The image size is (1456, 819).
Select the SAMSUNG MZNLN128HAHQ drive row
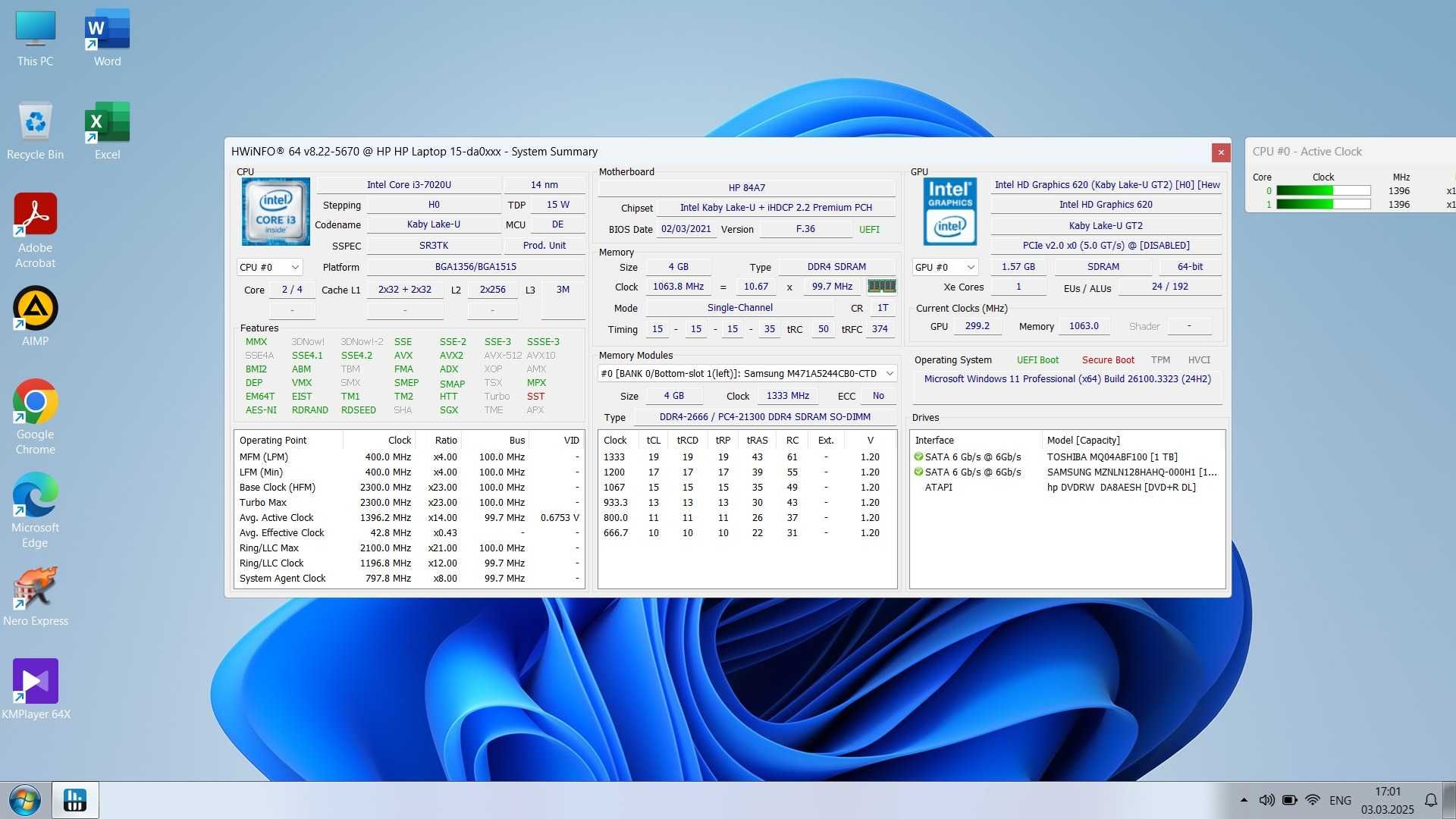tap(1068, 472)
